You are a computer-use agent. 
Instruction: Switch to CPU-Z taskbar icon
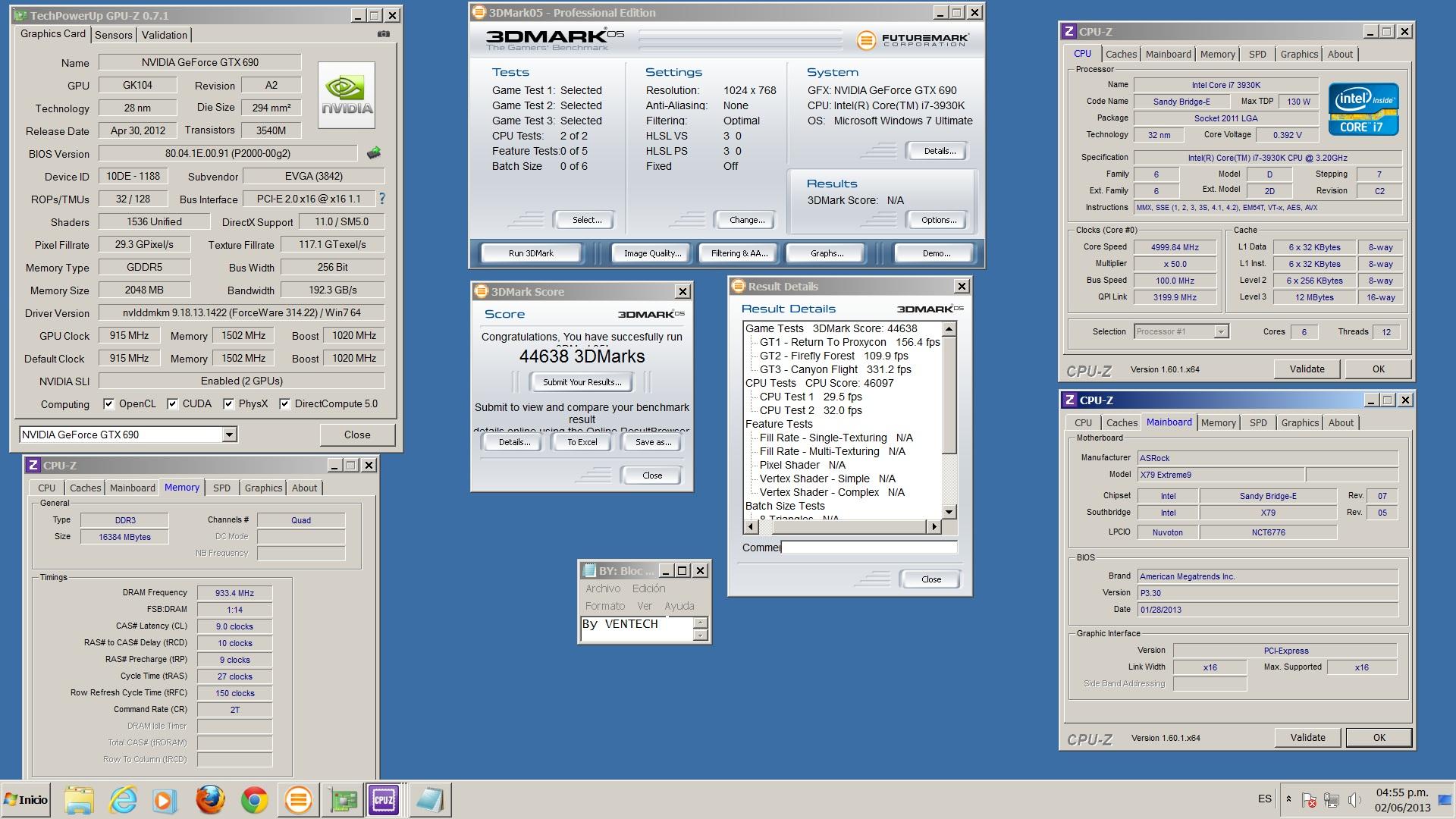click(x=384, y=800)
